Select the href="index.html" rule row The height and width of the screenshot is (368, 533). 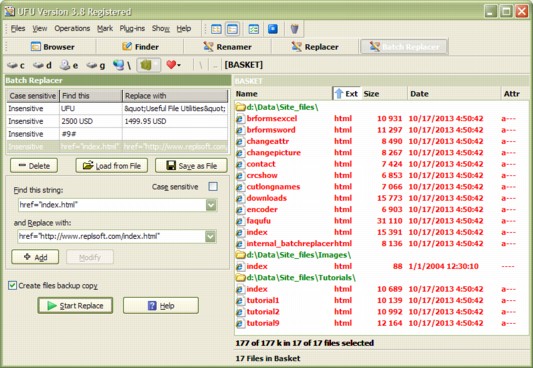[117, 147]
